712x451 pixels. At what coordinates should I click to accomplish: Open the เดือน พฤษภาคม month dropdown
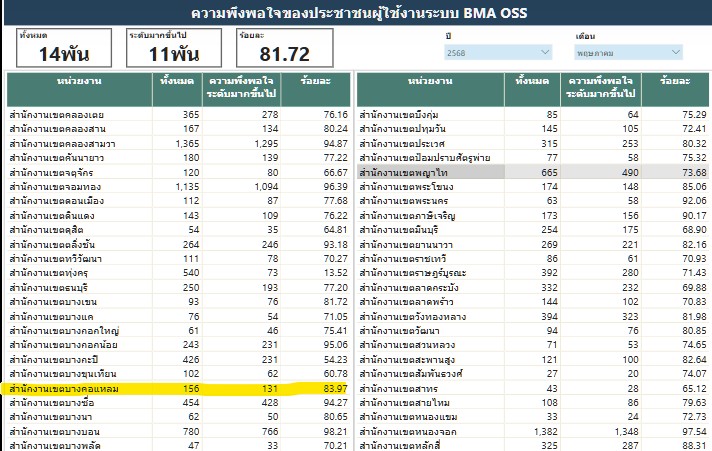point(628,53)
